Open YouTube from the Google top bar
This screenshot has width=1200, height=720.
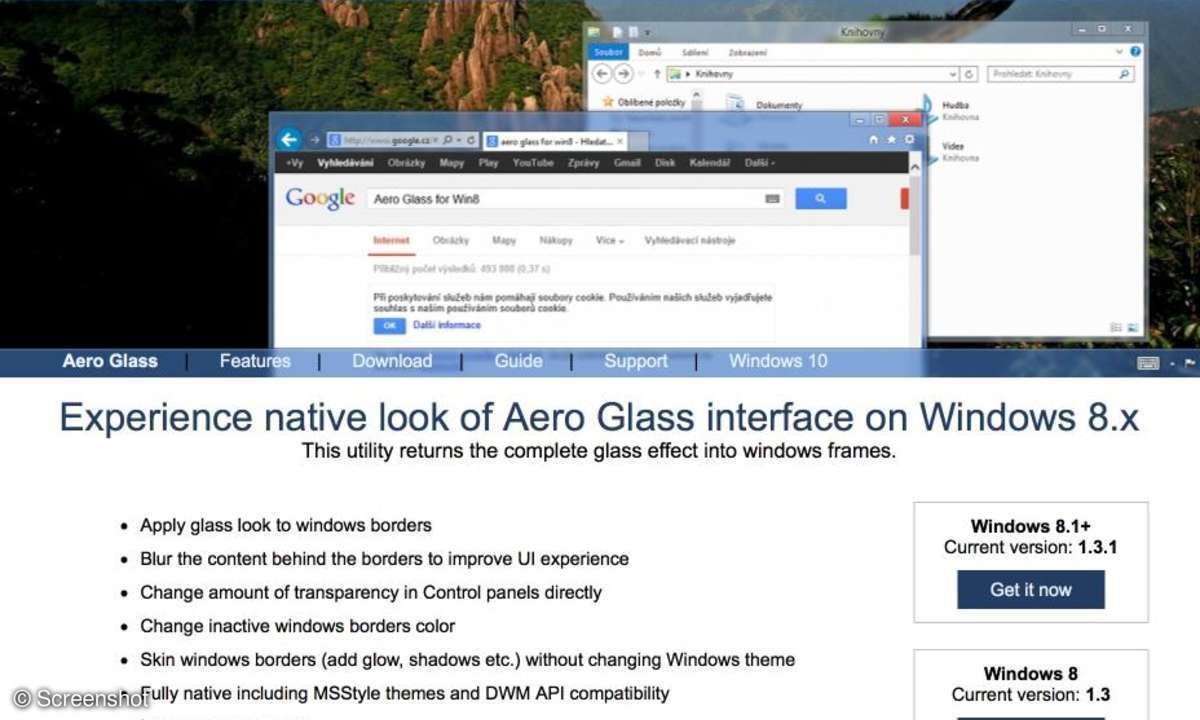pos(533,163)
